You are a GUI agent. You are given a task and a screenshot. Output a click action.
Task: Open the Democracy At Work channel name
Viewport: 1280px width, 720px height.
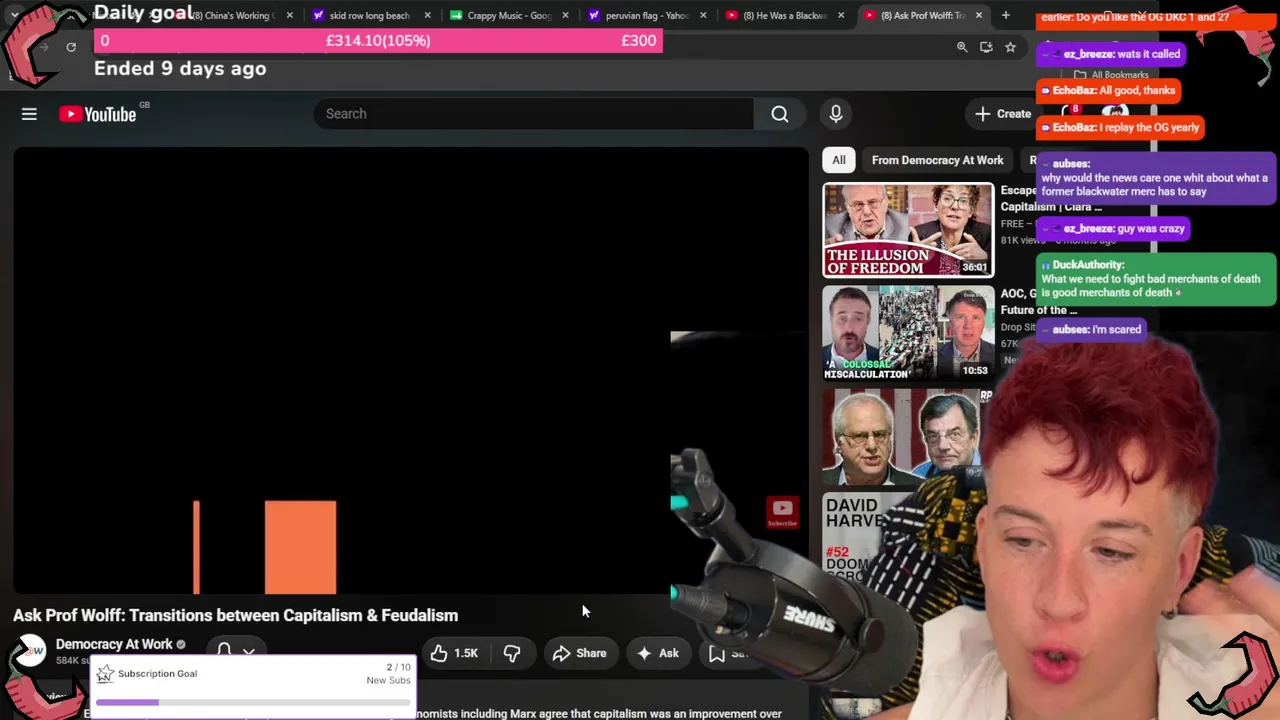114,644
